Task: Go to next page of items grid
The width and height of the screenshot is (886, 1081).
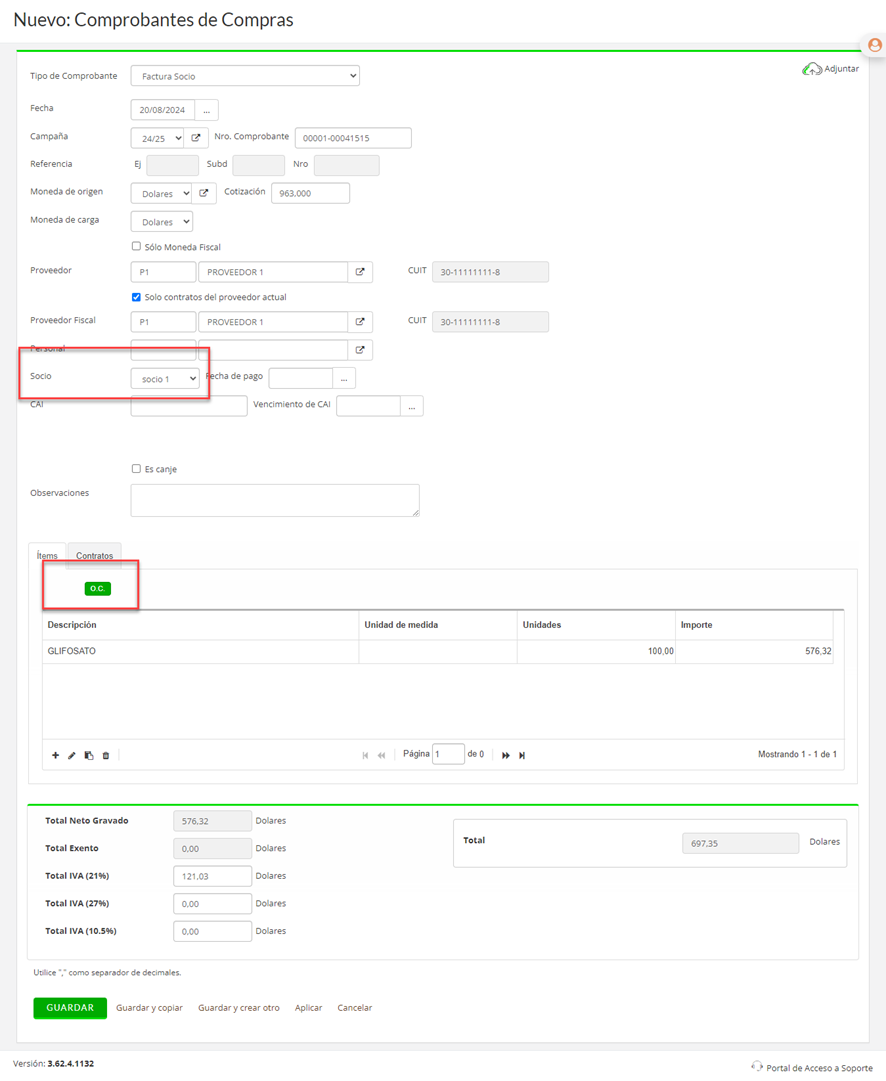Action: (505, 756)
